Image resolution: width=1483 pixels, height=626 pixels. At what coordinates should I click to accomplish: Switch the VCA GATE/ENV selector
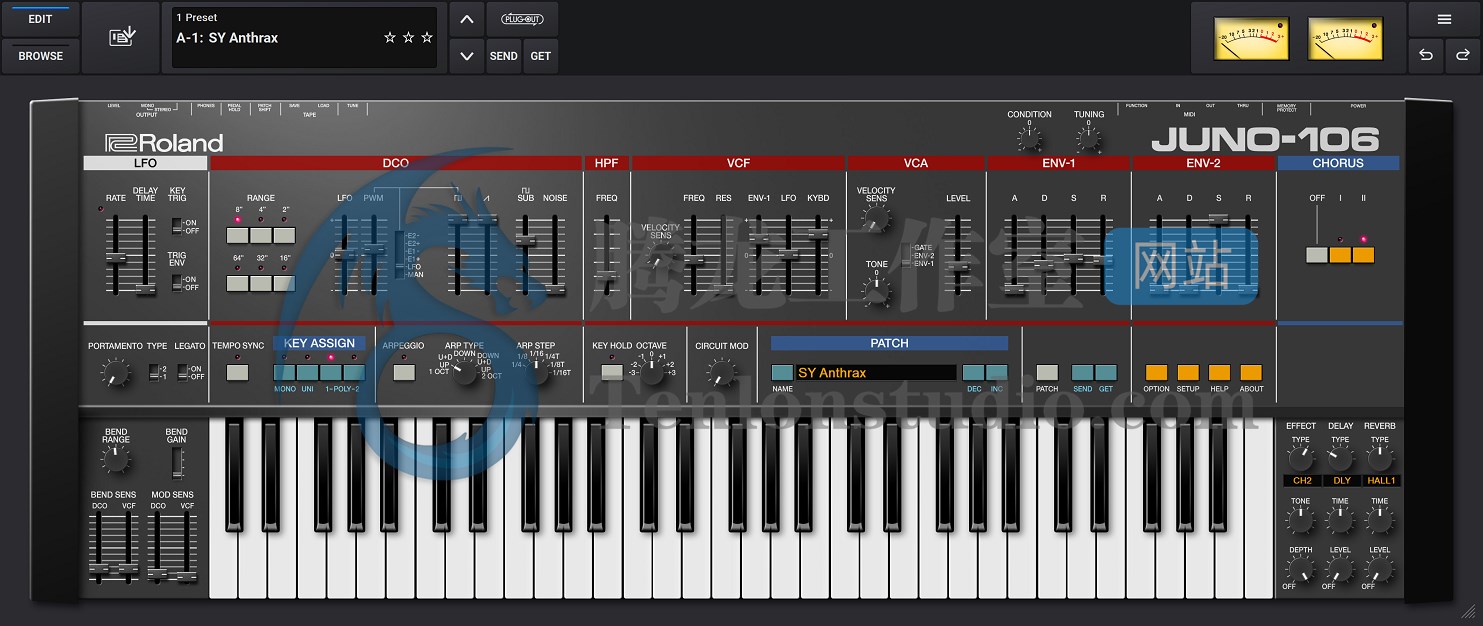[907, 255]
